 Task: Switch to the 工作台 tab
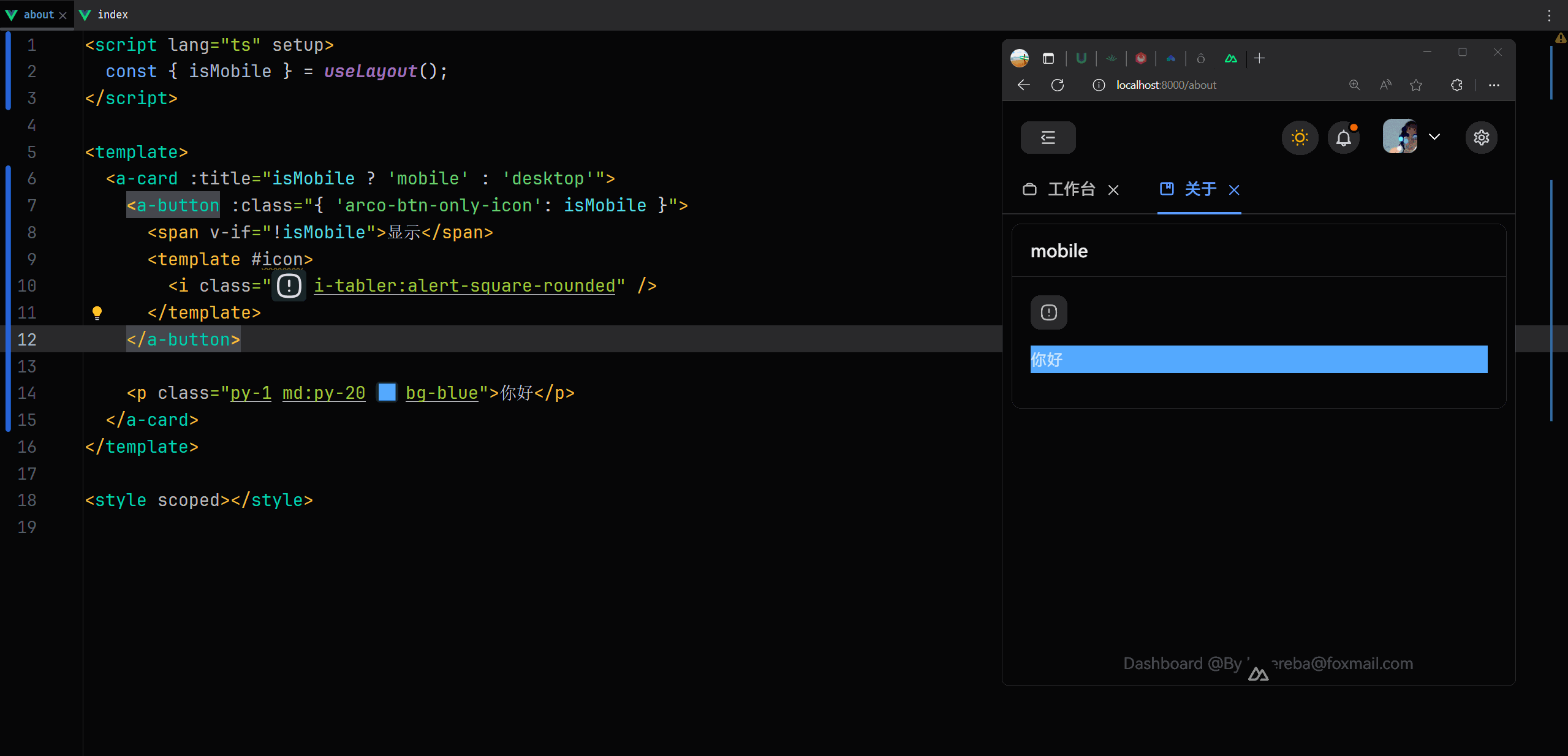pos(1070,189)
